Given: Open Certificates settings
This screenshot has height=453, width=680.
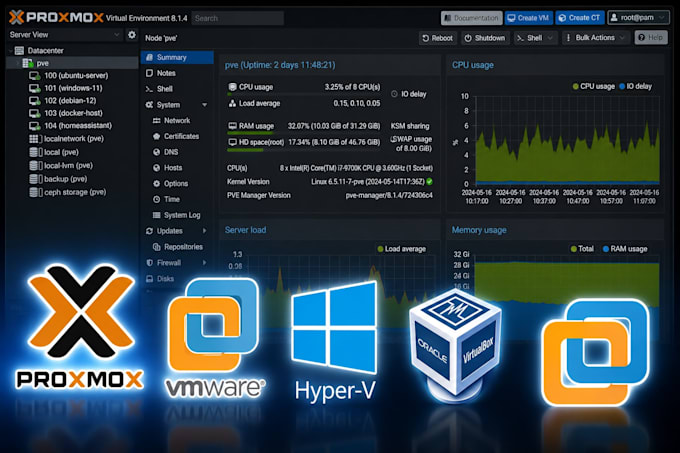Looking at the screenshot, I should coord(176,136).
